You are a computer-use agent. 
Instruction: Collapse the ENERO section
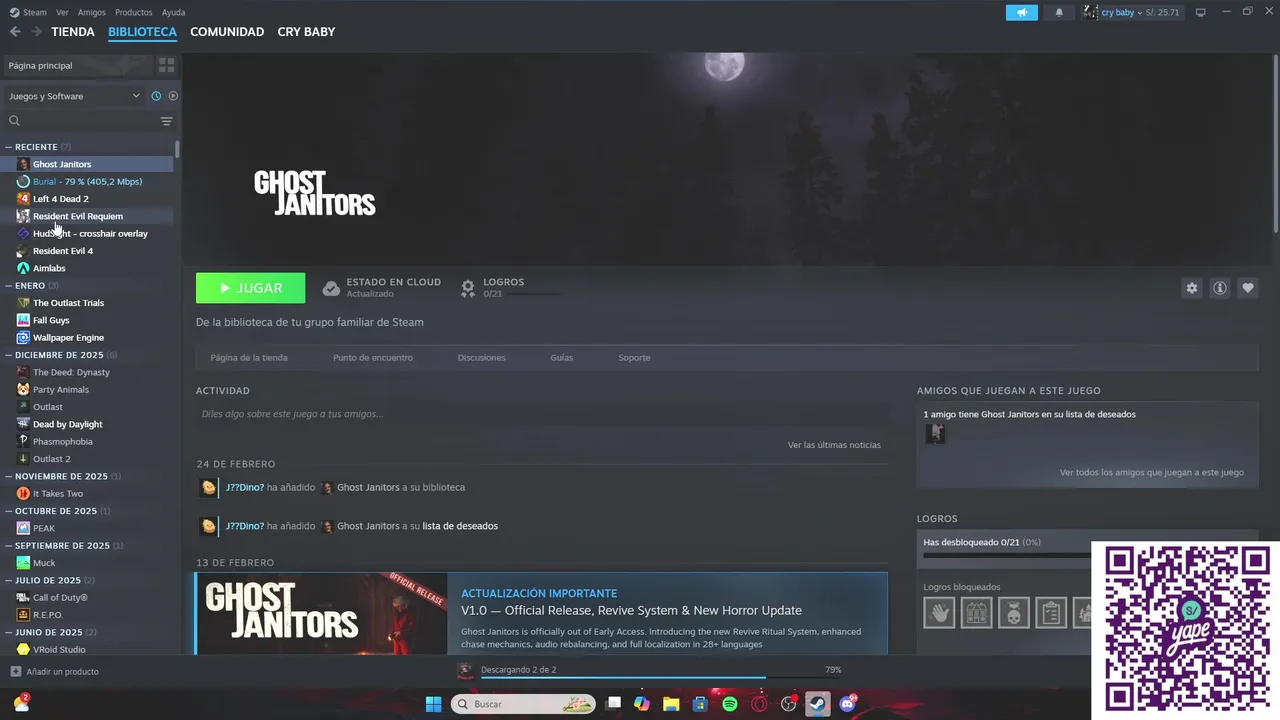pos(9,286)
